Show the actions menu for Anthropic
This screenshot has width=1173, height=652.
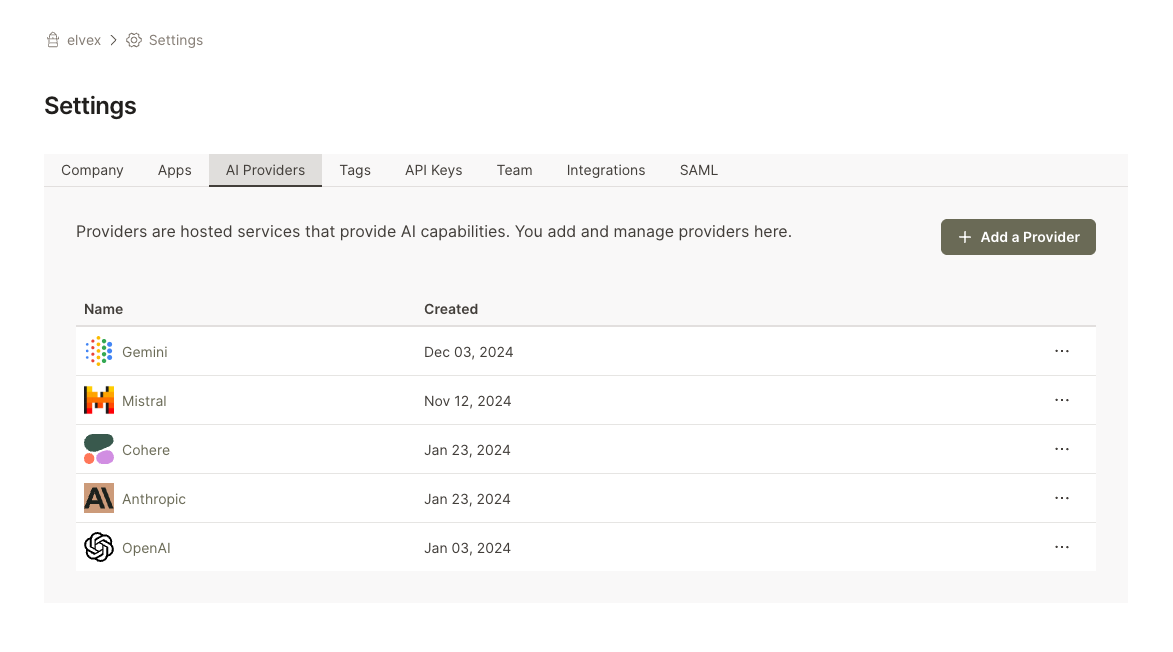1062,499
